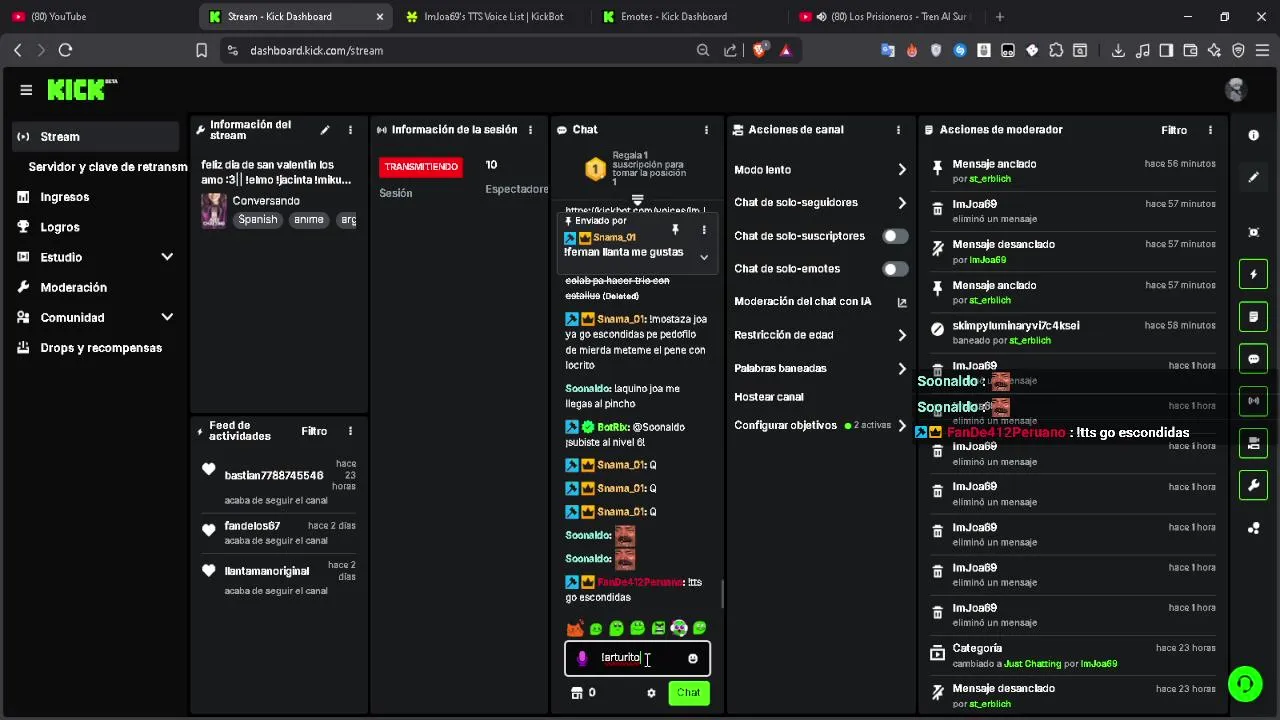Open Chat de solo-seguidores settings arrow

pos(901,203)
